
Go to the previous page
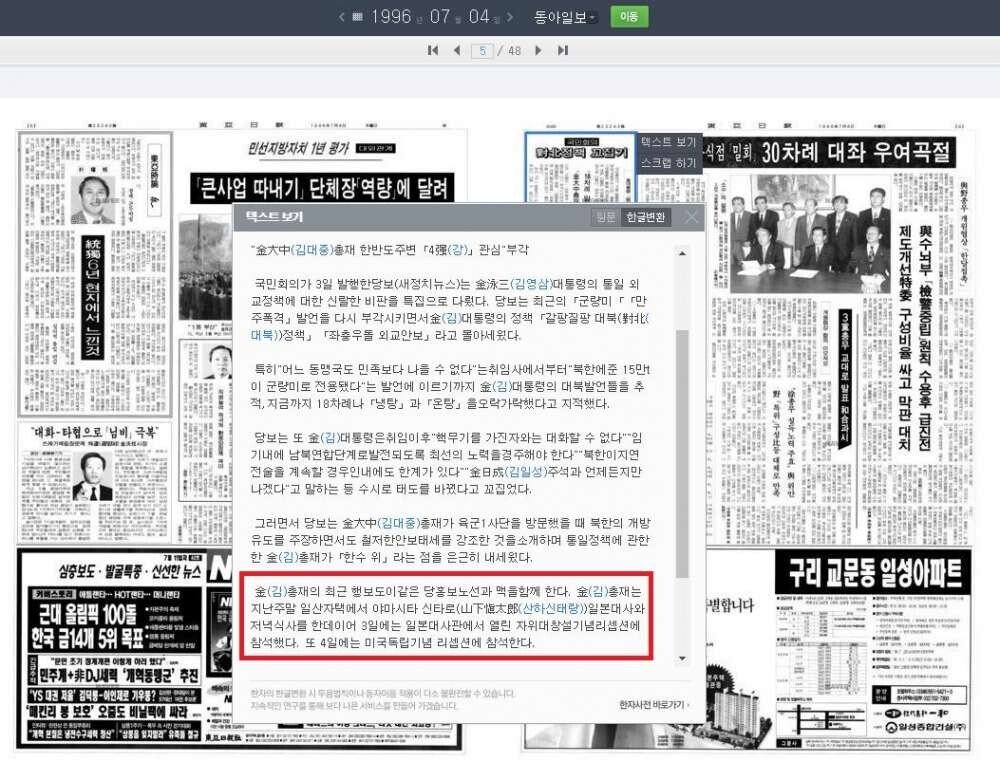(457, 50)
